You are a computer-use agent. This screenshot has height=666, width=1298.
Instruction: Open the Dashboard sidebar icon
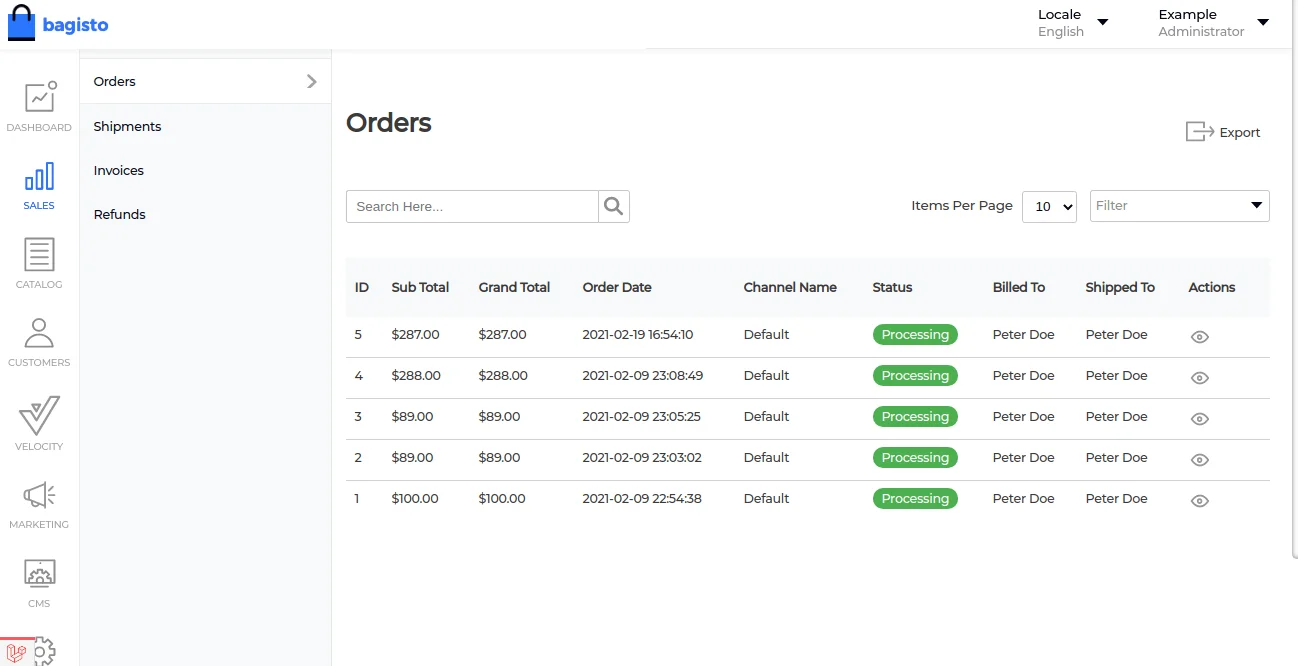(x=39, y=99)
